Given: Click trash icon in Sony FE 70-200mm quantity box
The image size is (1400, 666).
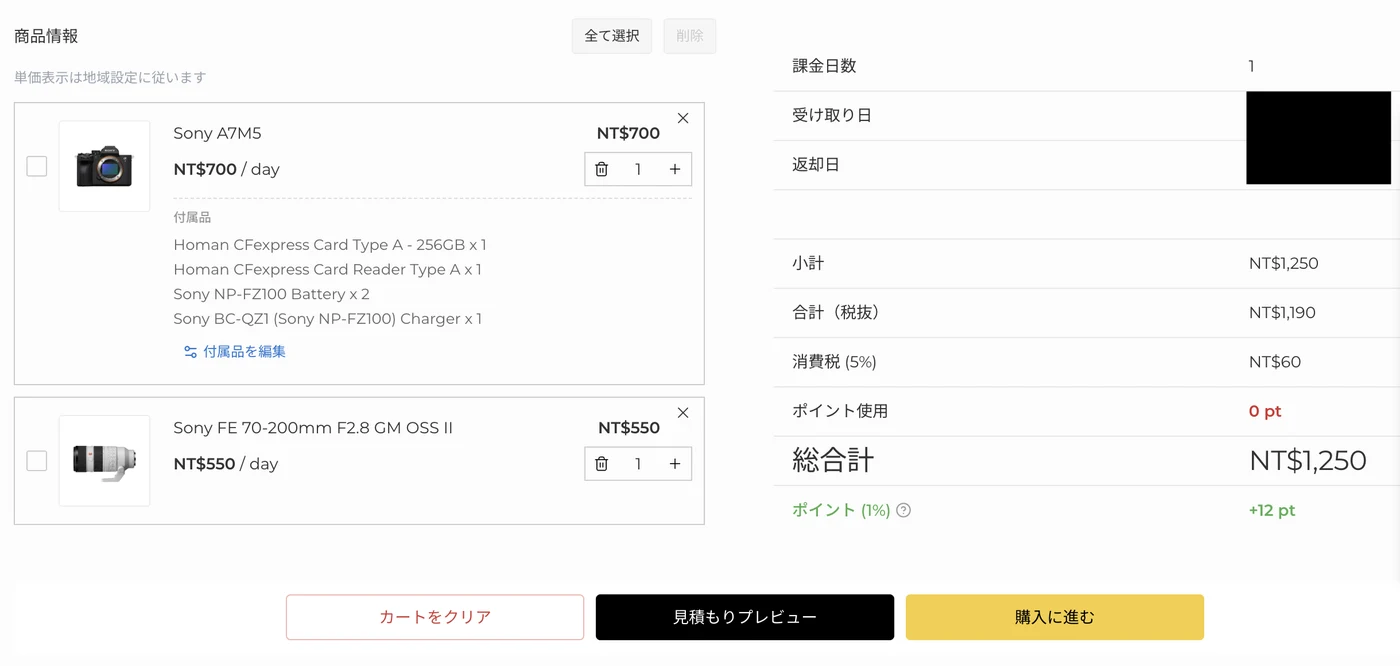Looking at the screenshot, I should click(x=601, y=464).
